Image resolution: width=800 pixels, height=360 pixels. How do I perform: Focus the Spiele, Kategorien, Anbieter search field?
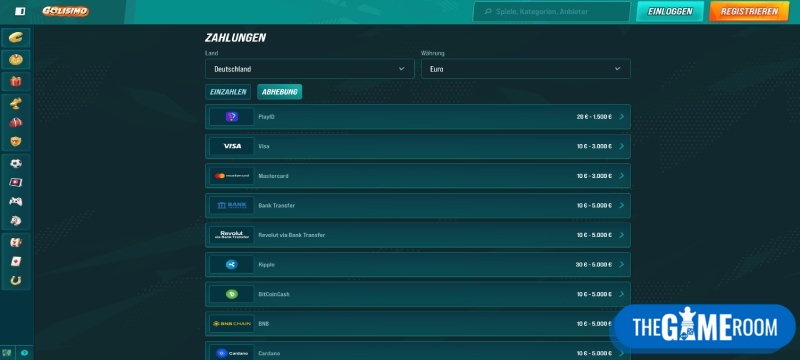tap(552, 11)
